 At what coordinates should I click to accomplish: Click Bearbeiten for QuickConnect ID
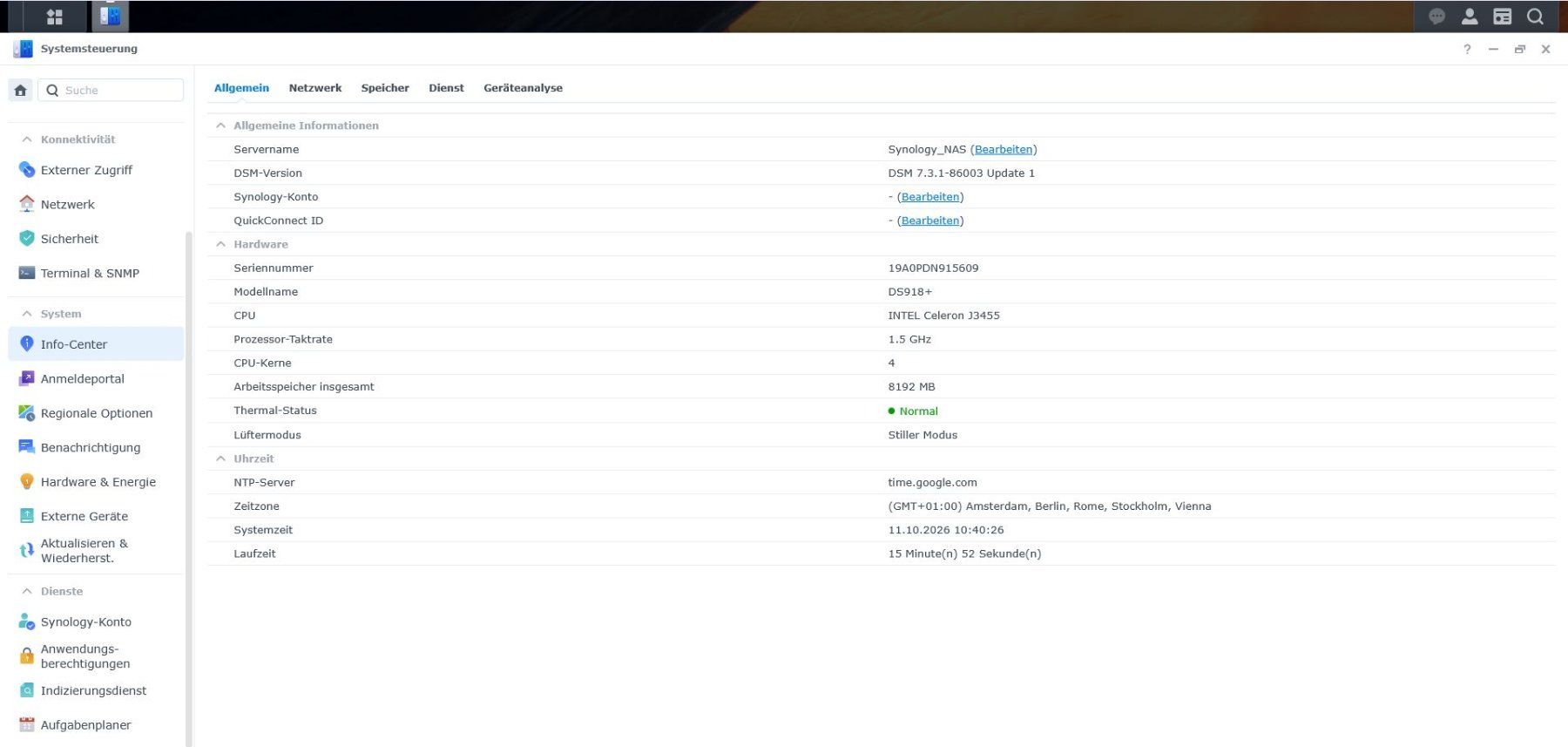tap(930, 221)
